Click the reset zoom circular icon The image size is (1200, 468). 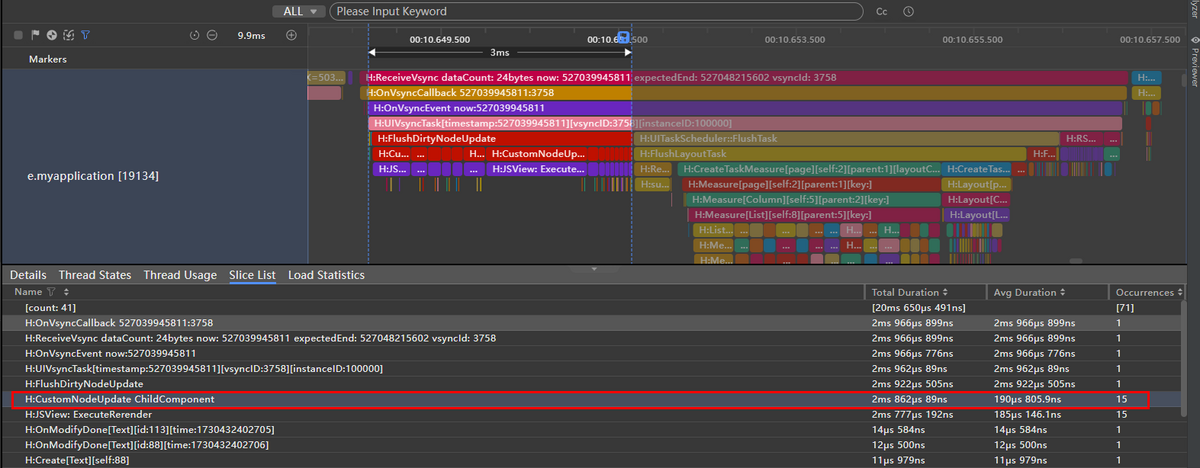click(x=195, y=35)
